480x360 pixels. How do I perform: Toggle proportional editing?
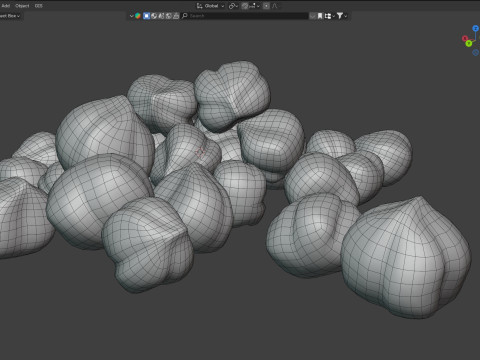click(266, 6)
